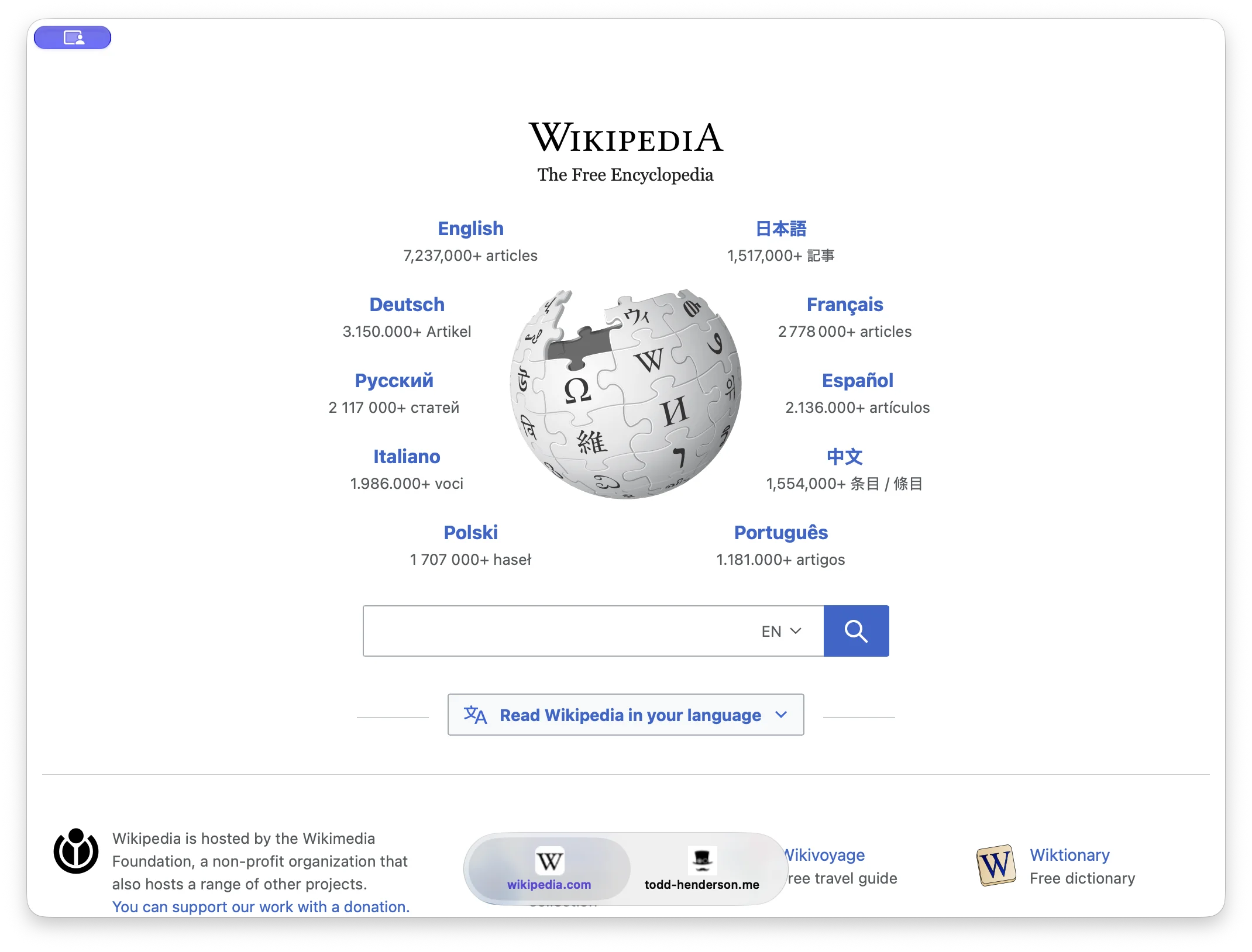Click the WIKIPEDIA wordmark heading
The width and height of the screenshot is (1252, 952).
tap(625, 137)
